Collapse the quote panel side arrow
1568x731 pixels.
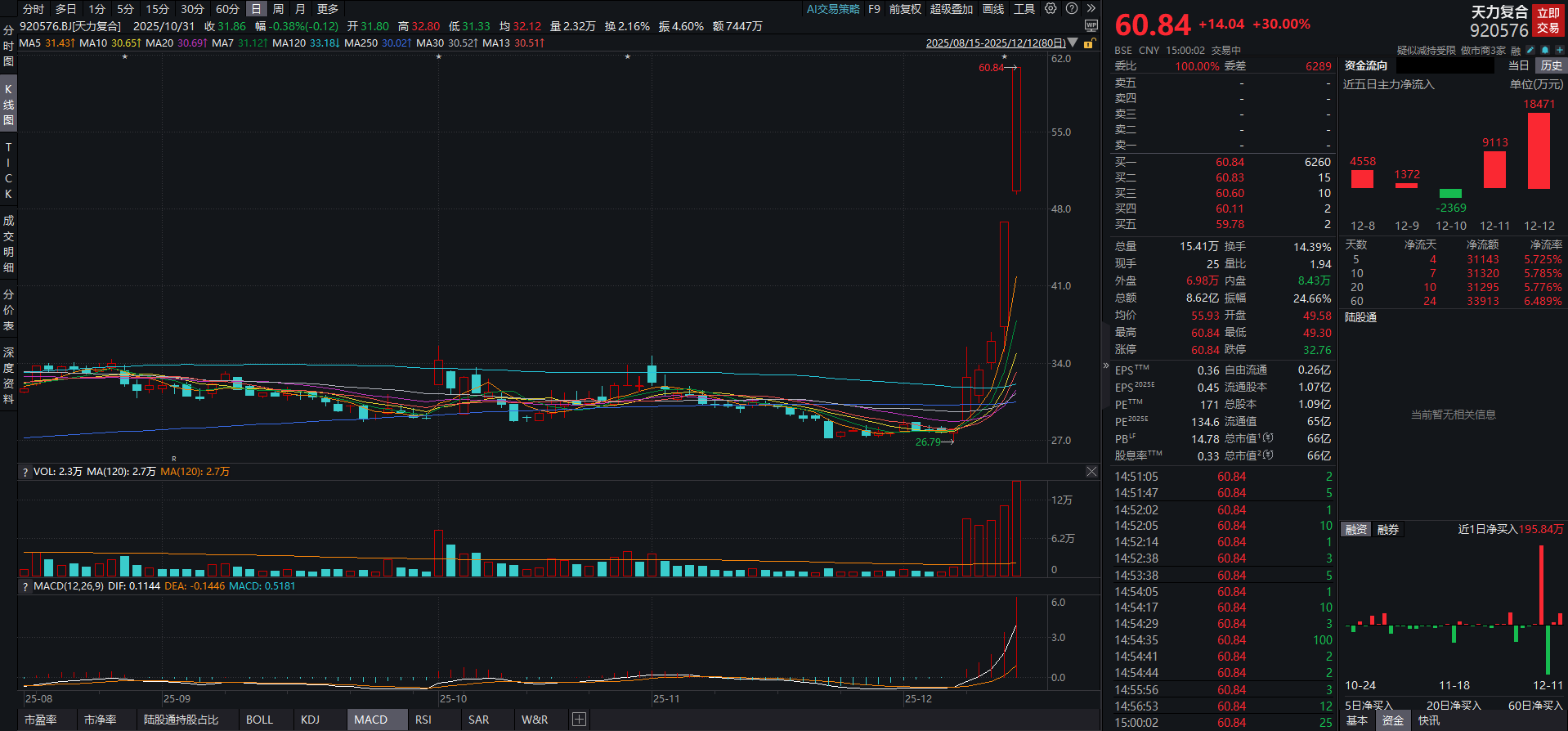coord(1106,365)
